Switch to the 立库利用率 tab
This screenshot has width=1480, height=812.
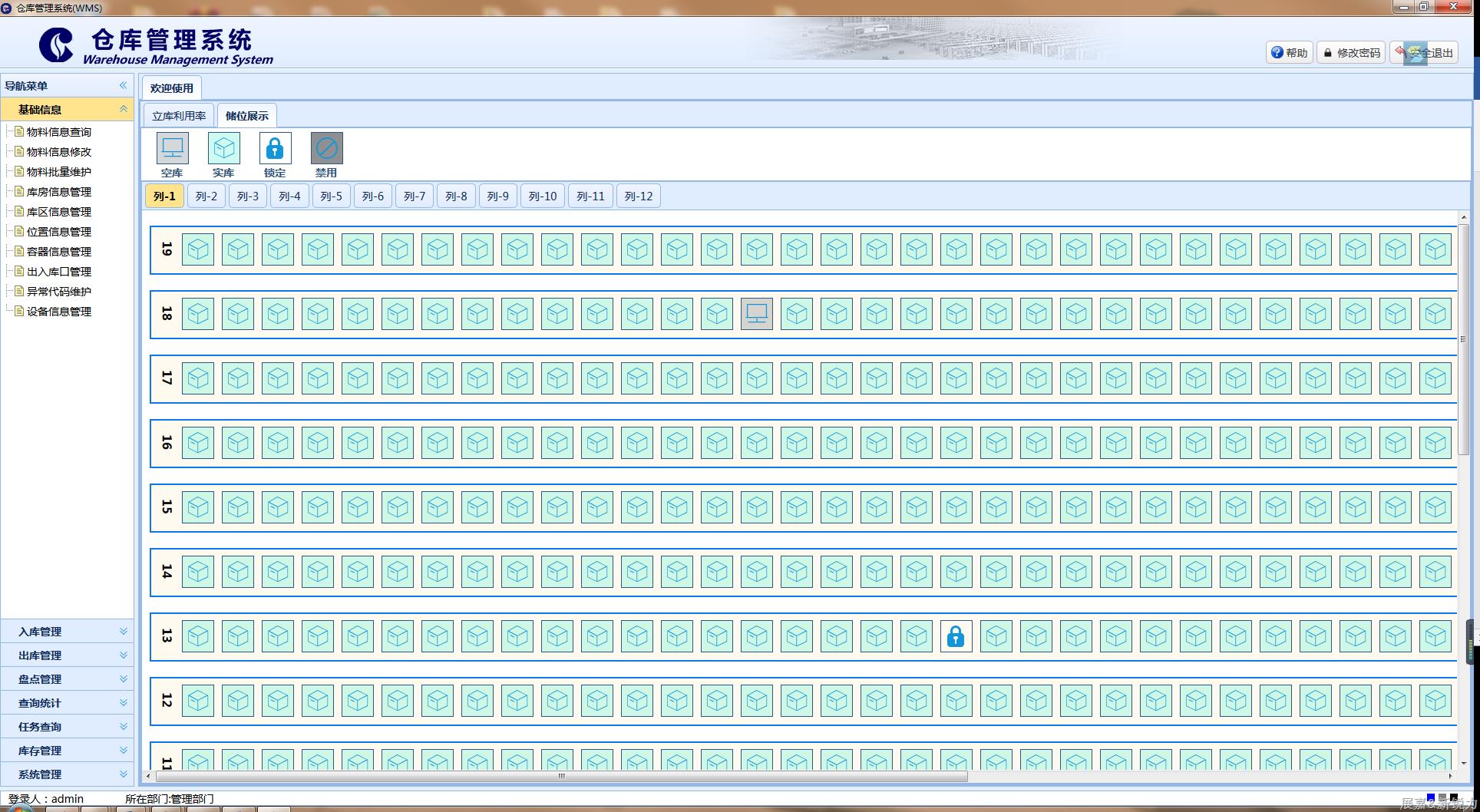tap(178, 116)
